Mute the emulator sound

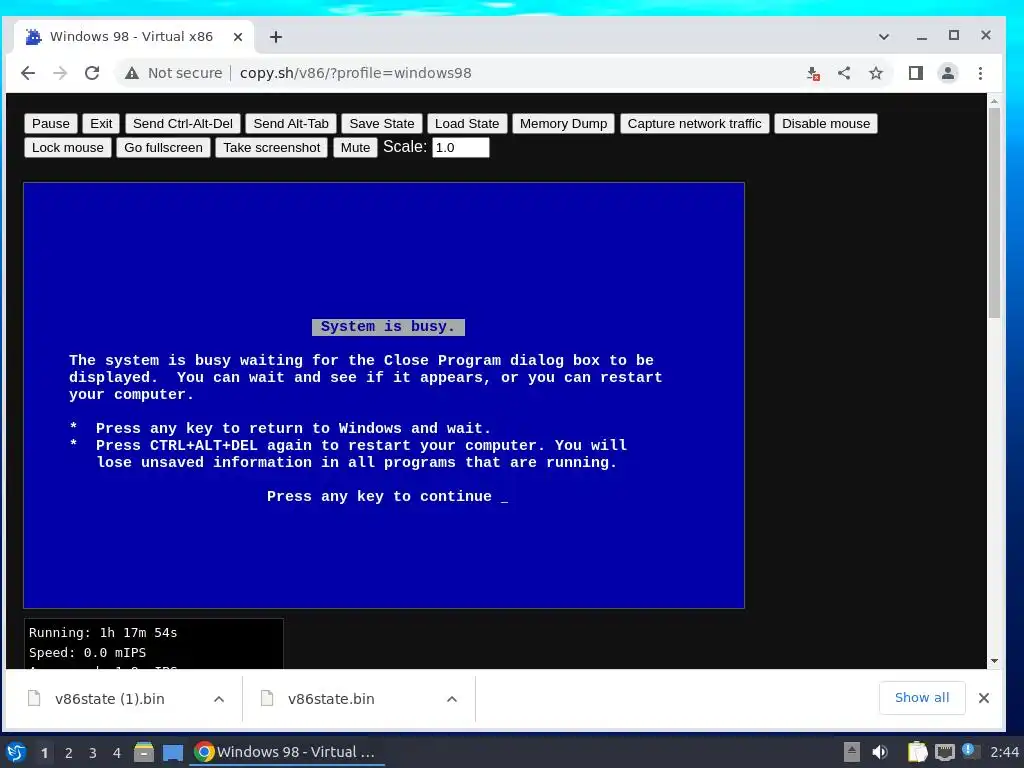point(355,148)
